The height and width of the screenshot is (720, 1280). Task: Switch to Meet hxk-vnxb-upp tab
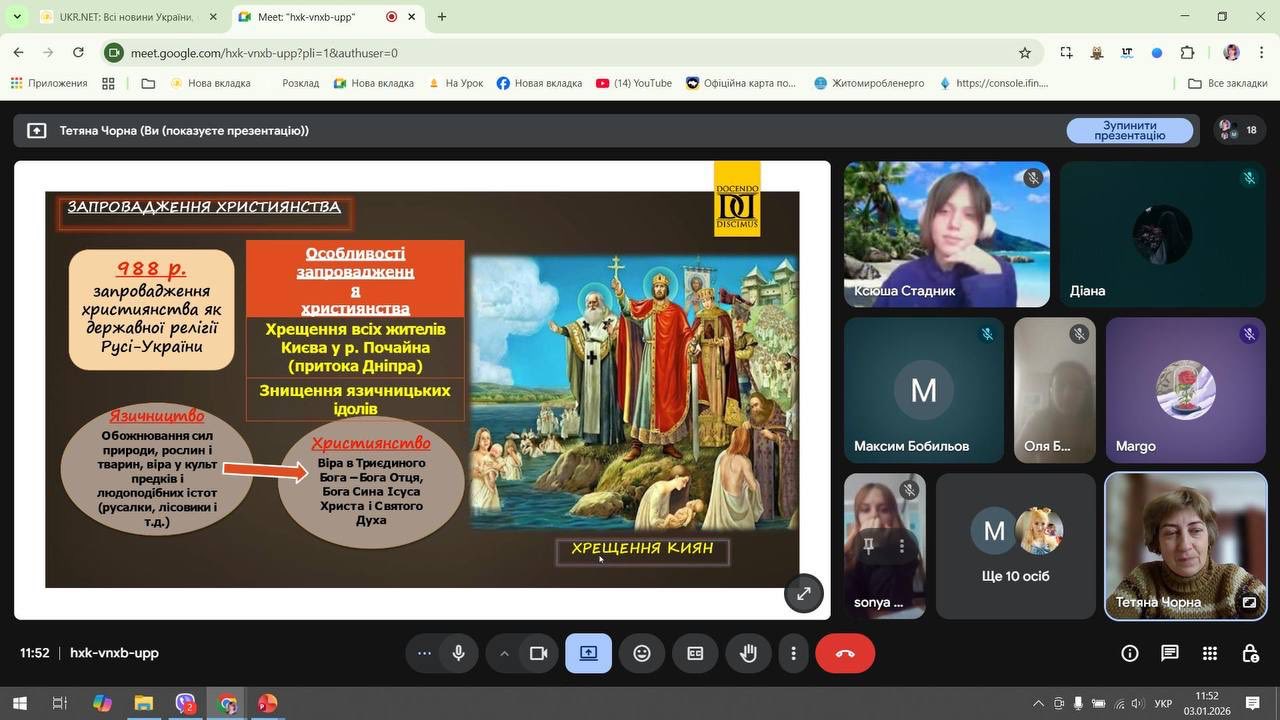tap(318, 17)
